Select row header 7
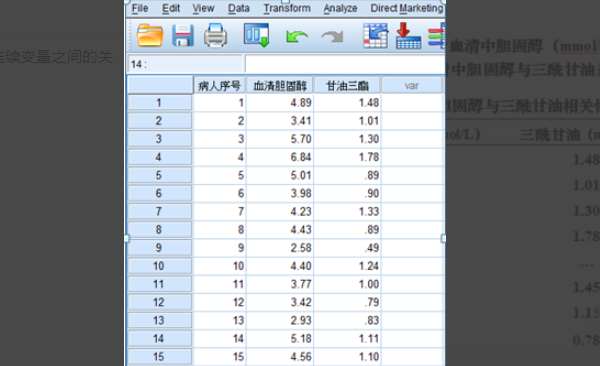The height and width of the screenshot is (366, 600). [x=159, y=211]
